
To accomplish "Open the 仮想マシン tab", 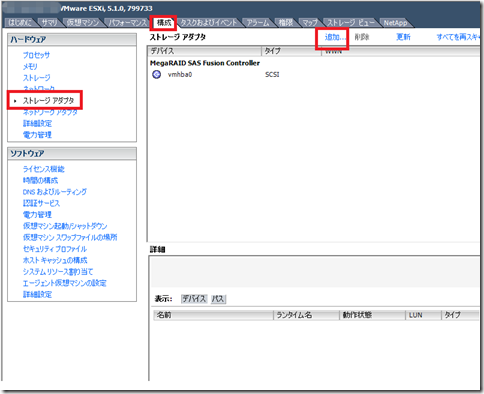I will point(83,23).
